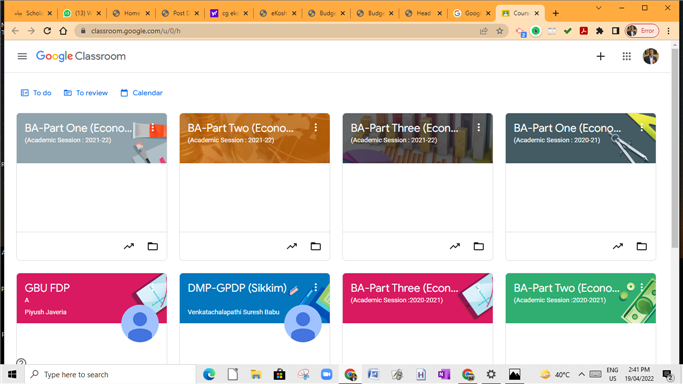Reload the Classroom page
Image resolution: width=683 pixels, height=384 pixels.
47,31
